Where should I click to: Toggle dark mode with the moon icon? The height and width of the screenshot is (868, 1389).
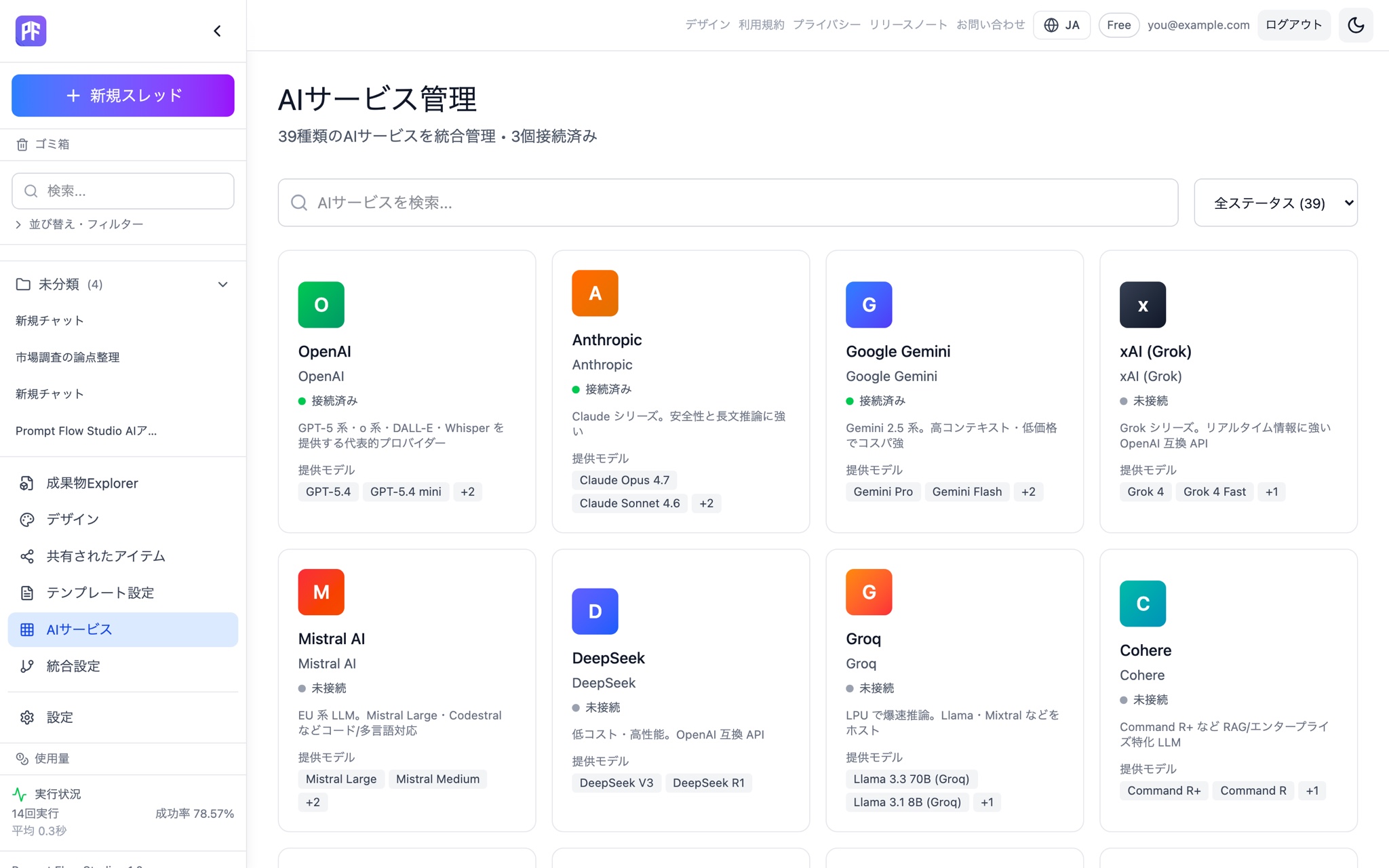(1356, 25)
